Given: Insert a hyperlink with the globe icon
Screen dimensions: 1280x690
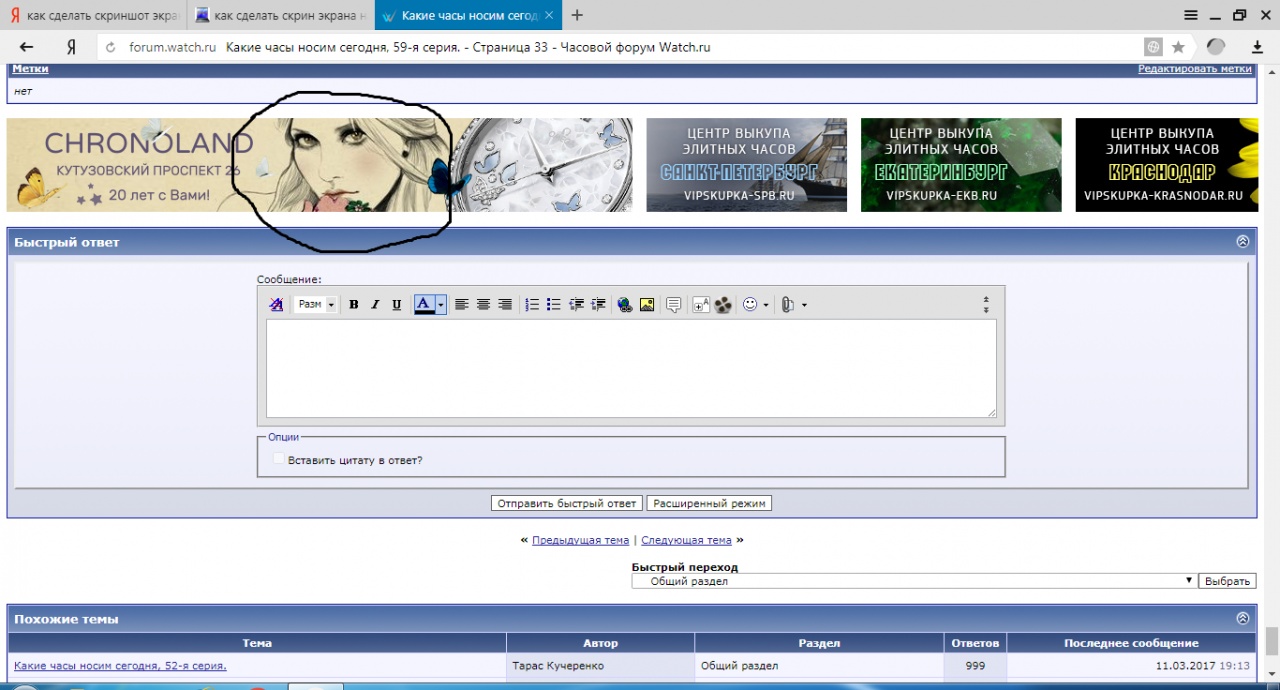Looking at the screenshot, I should pyautogui.click(x=625, y=305).
